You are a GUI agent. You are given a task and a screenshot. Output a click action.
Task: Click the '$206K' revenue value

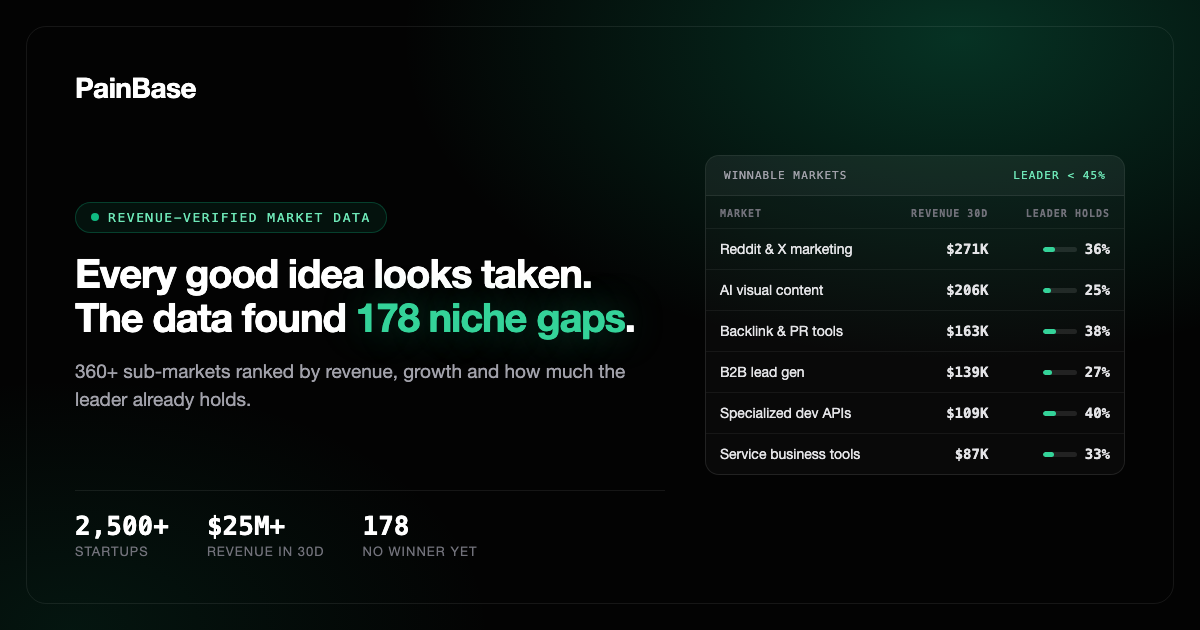click(967, 290)
